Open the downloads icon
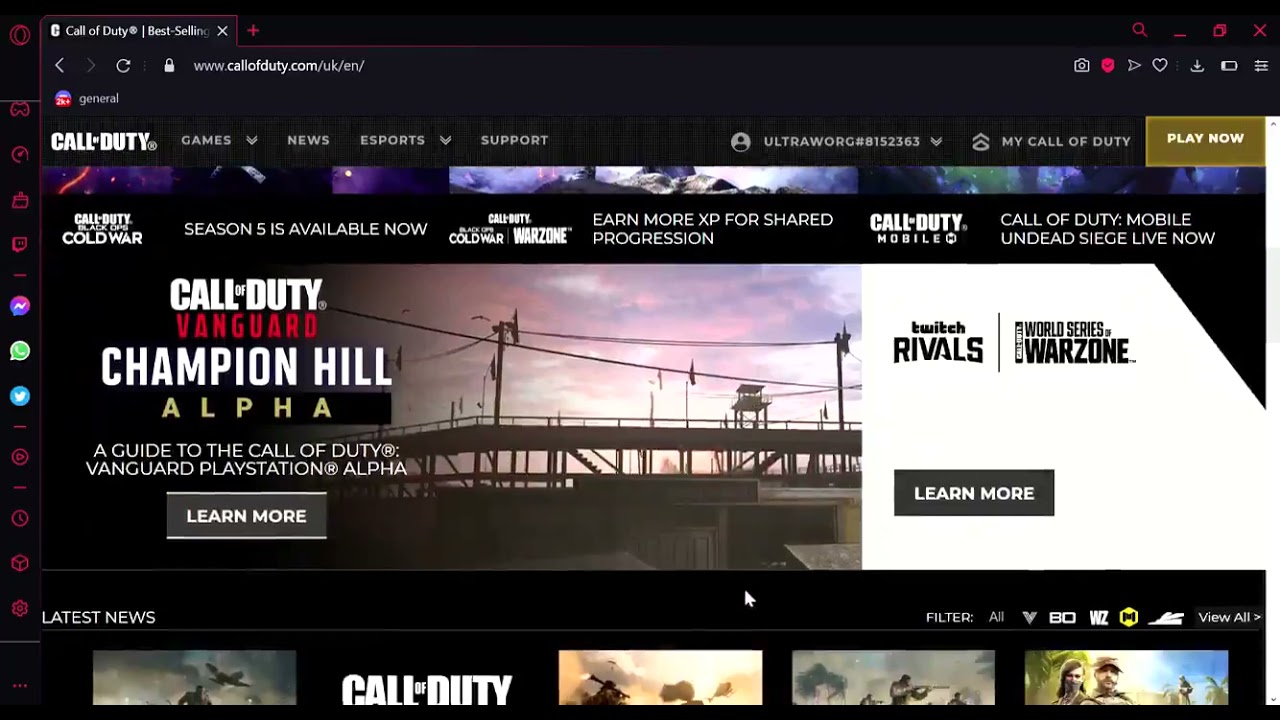The height and width of the screenshot is (720, 1280). [1197, 65]
